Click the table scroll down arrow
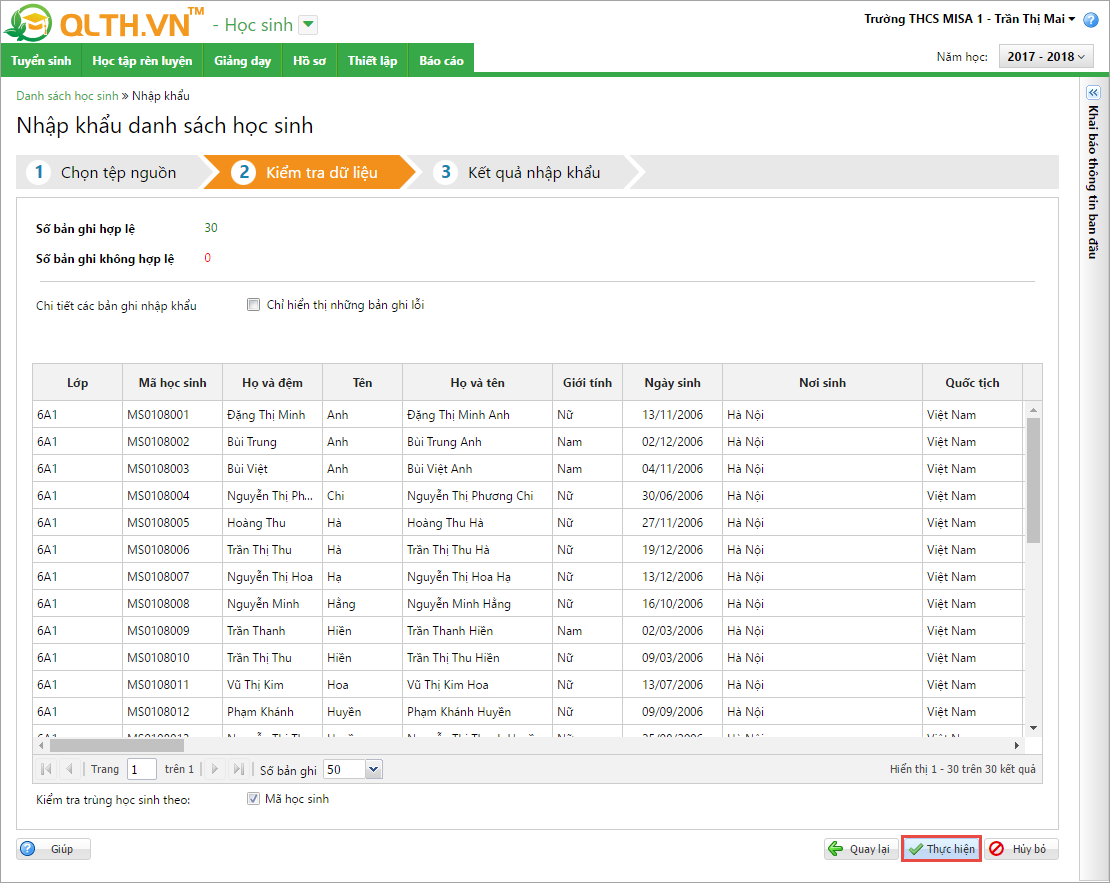The image size is (1110, 883). point(1034,728)
